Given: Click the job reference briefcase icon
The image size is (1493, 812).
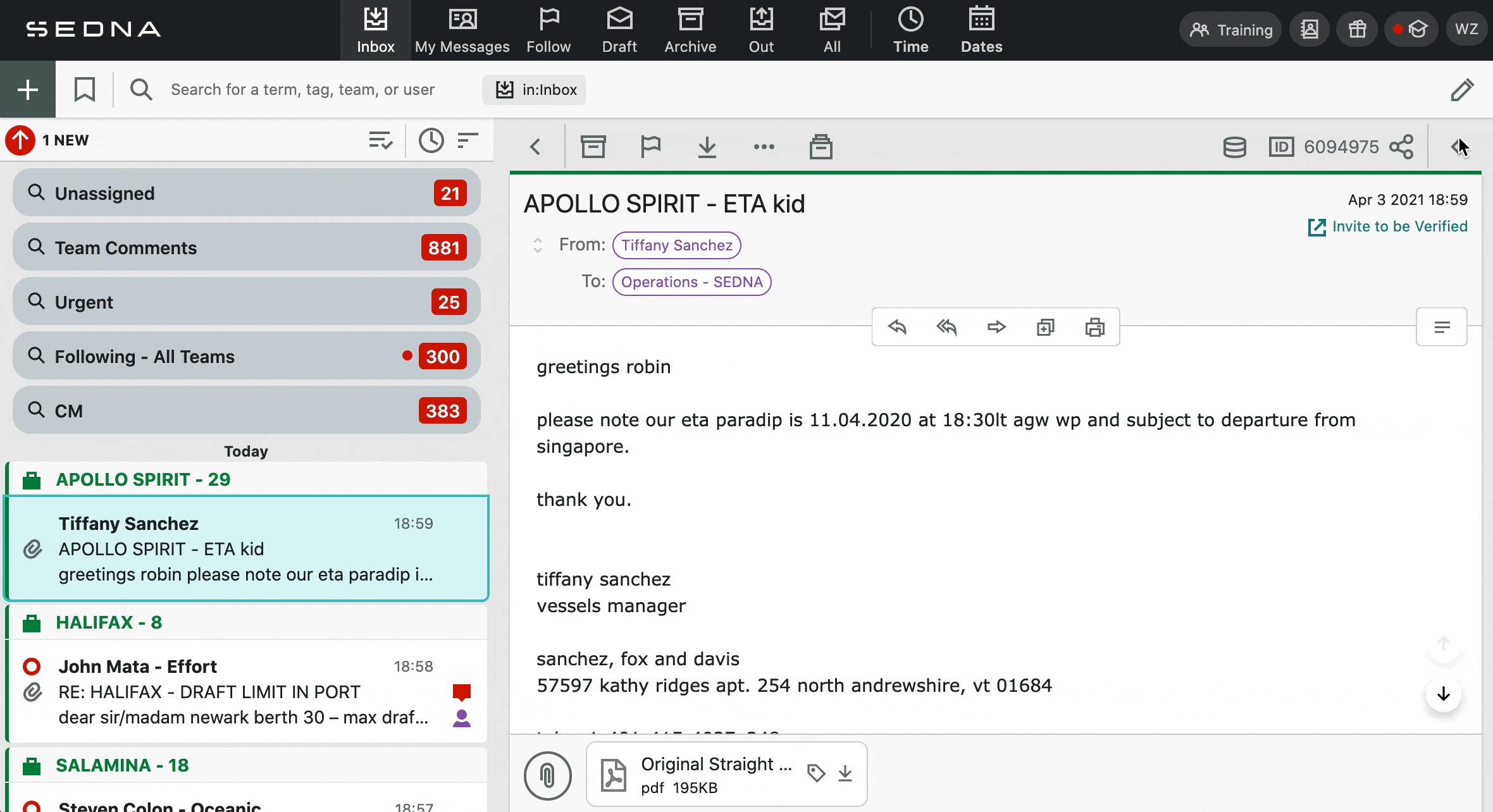Looking at the screenshot, I should point(821,147).
